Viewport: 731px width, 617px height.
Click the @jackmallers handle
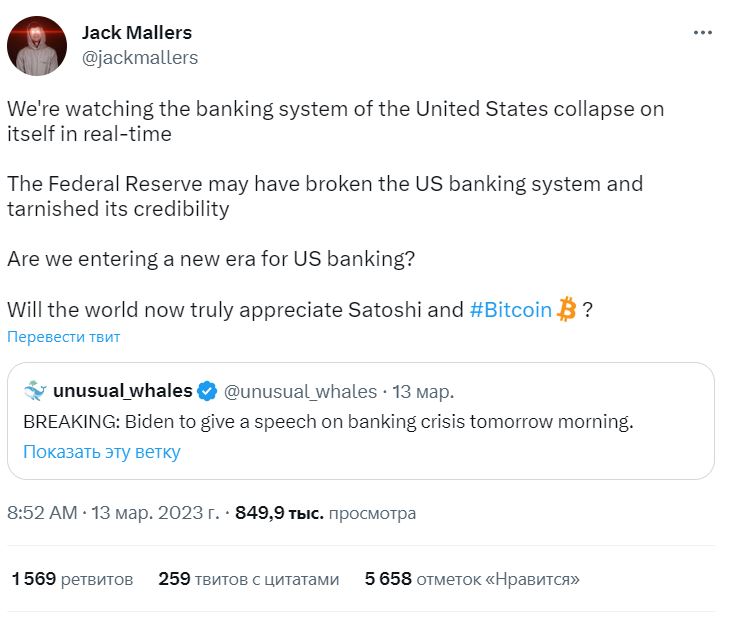[140, 58]
